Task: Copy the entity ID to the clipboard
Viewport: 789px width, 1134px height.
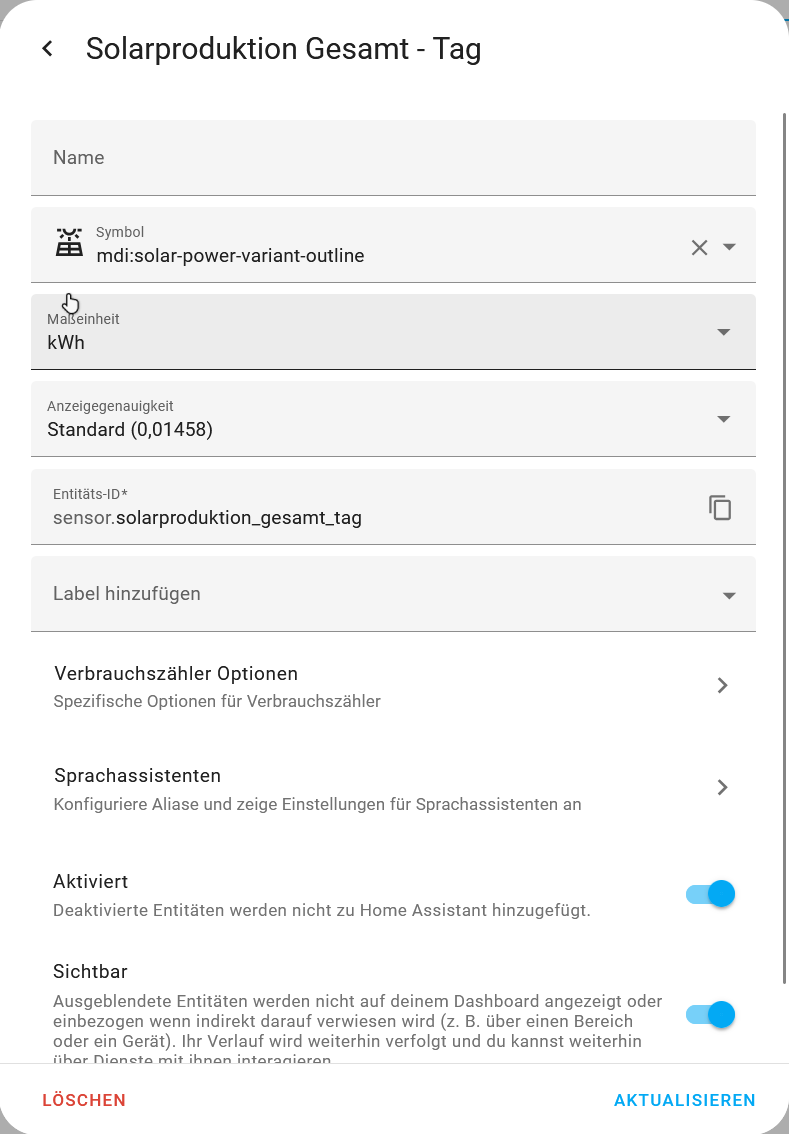Action: coord(720,508)
